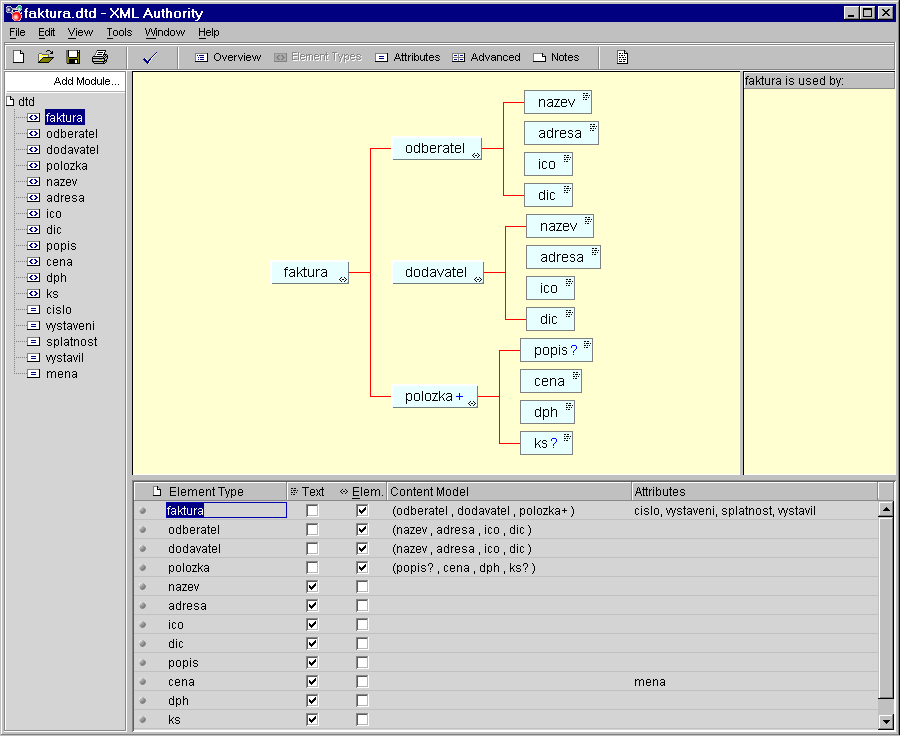This screenshot has height=736, width=900.
Task: Select vystaveni in the dtd tree
Action: point(70,326)
